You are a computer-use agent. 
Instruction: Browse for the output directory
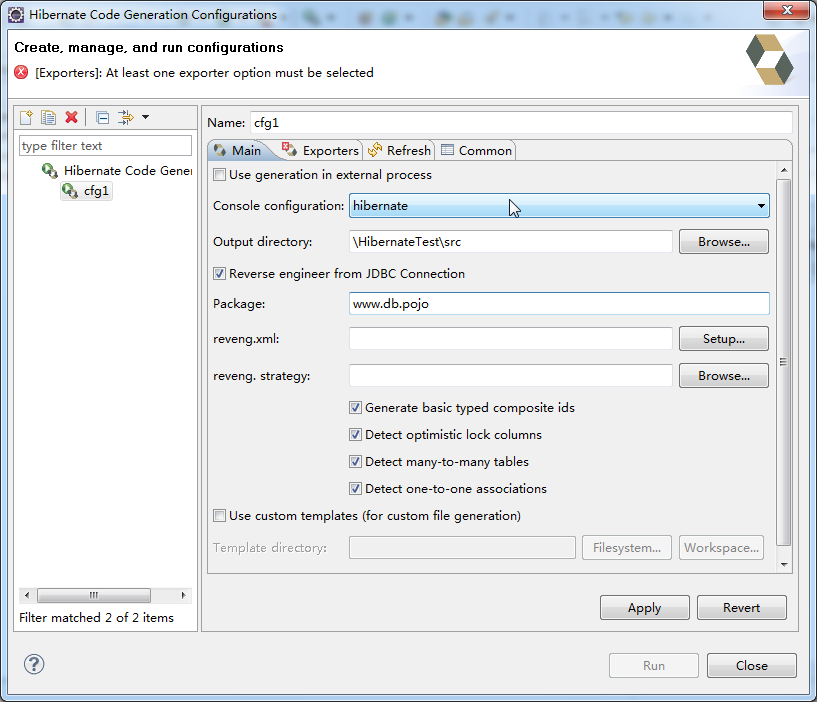click(724, 242)
